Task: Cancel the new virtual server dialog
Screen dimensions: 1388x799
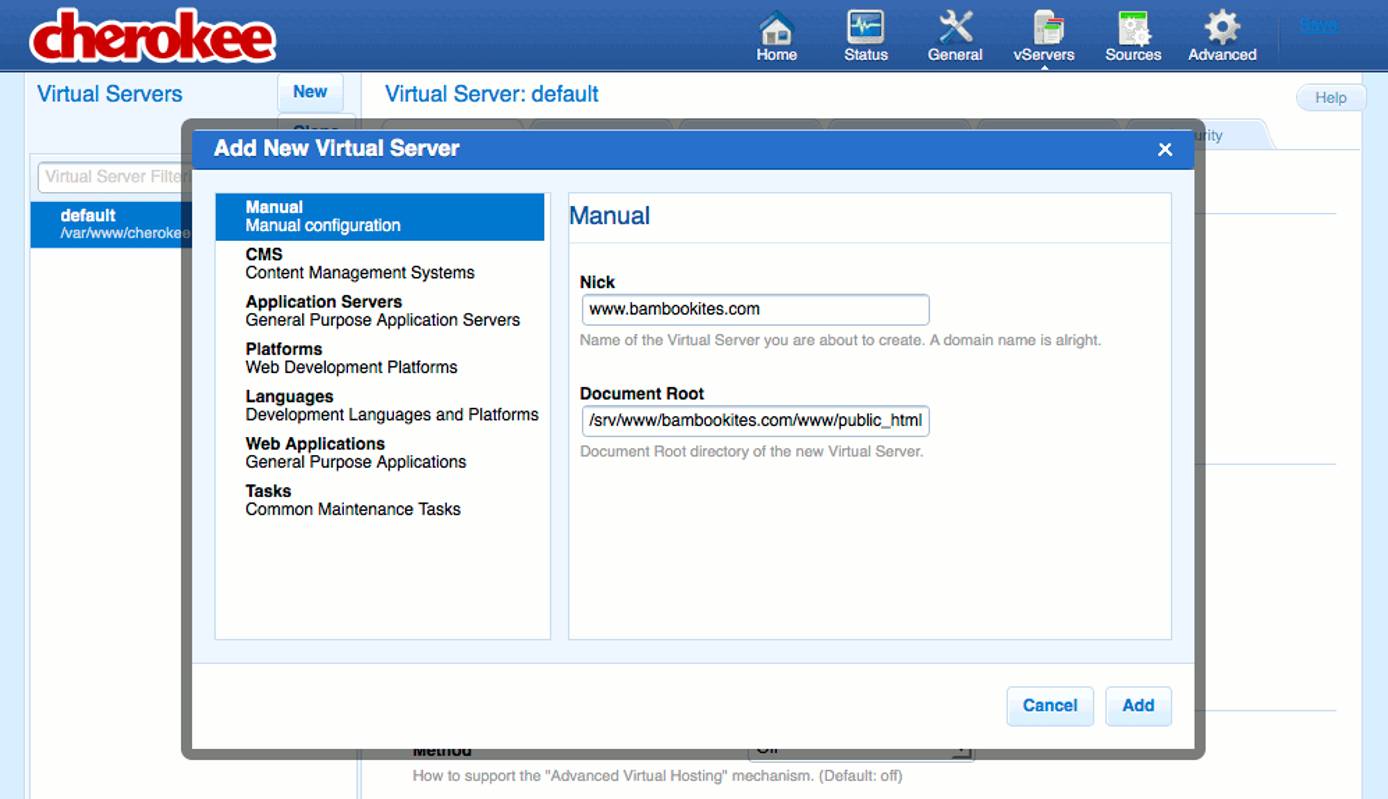Action: coord(1050,706)
